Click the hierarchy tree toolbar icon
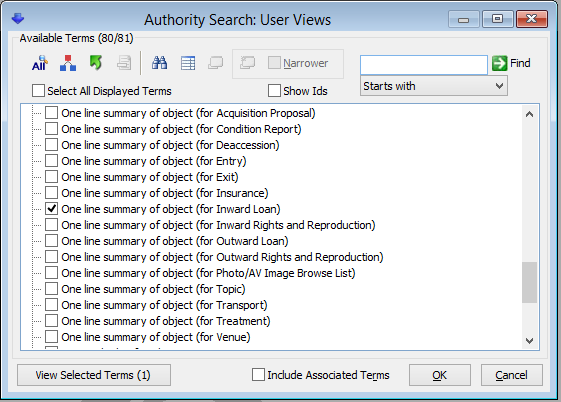Viewport: 561px width, 402px height. [68, 63]
